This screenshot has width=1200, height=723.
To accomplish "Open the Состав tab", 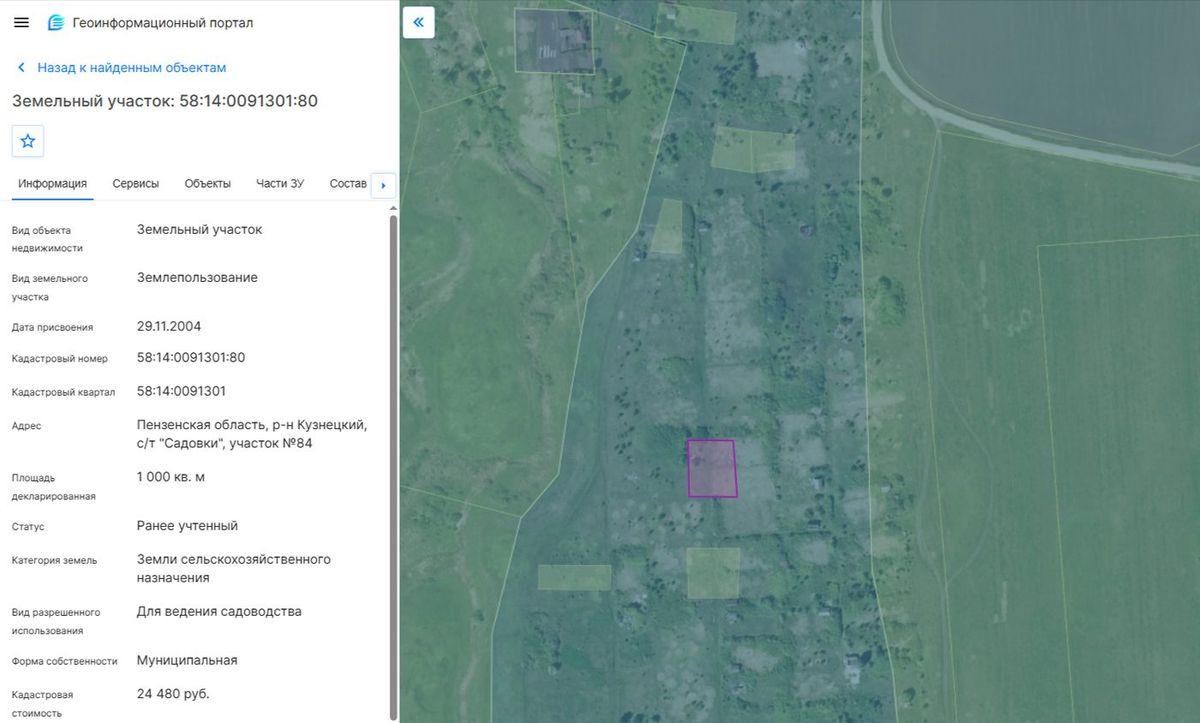I will (348, 184).
